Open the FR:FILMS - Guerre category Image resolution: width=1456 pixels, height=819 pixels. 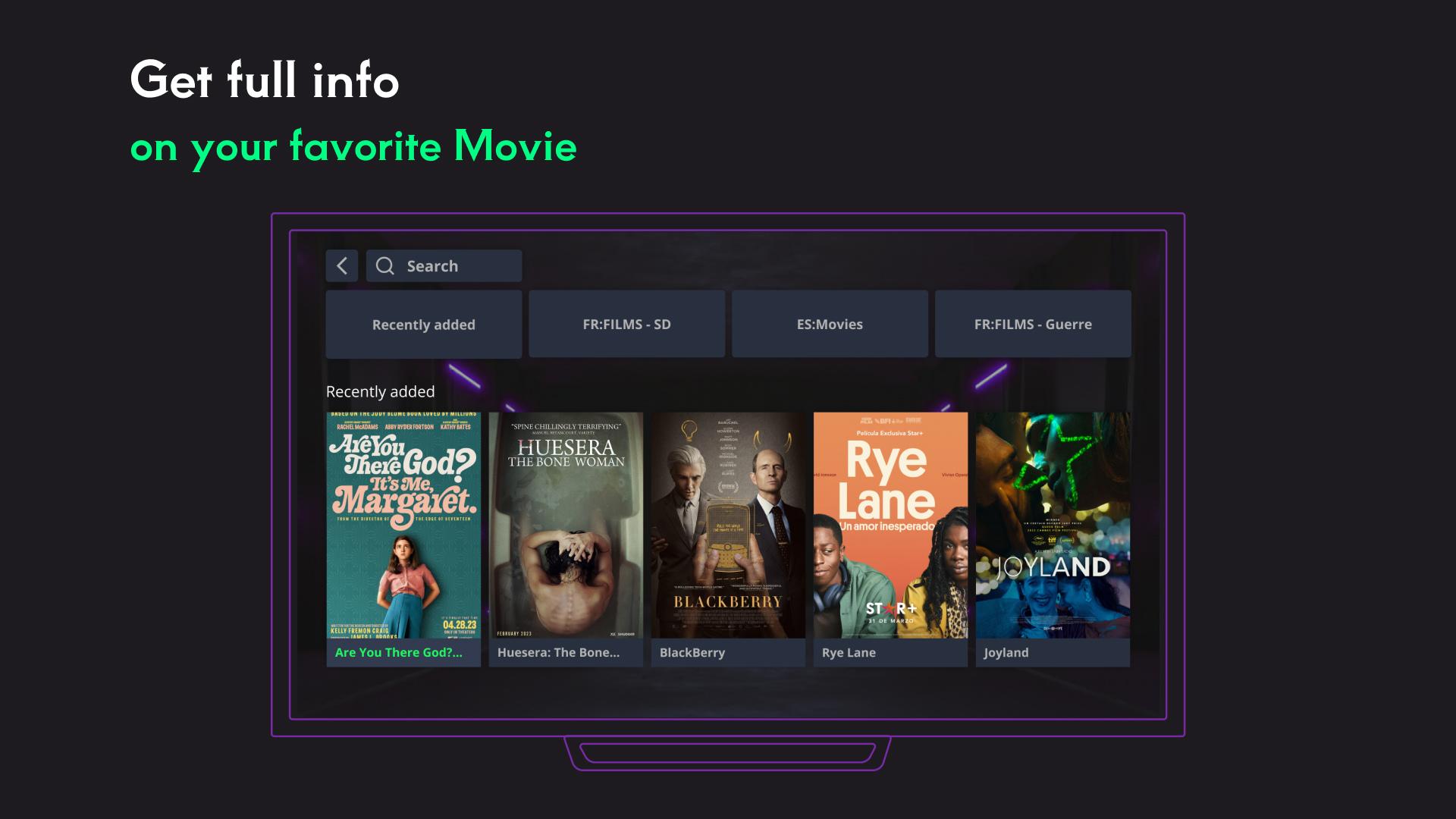pyautogui.click(x=1033, y=324)
